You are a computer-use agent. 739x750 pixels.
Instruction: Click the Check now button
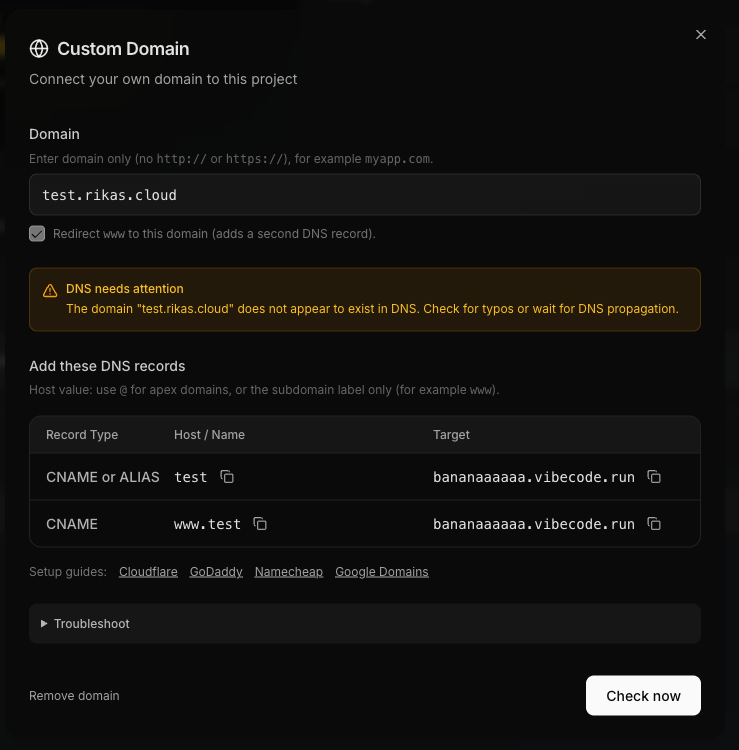[643, 696]
